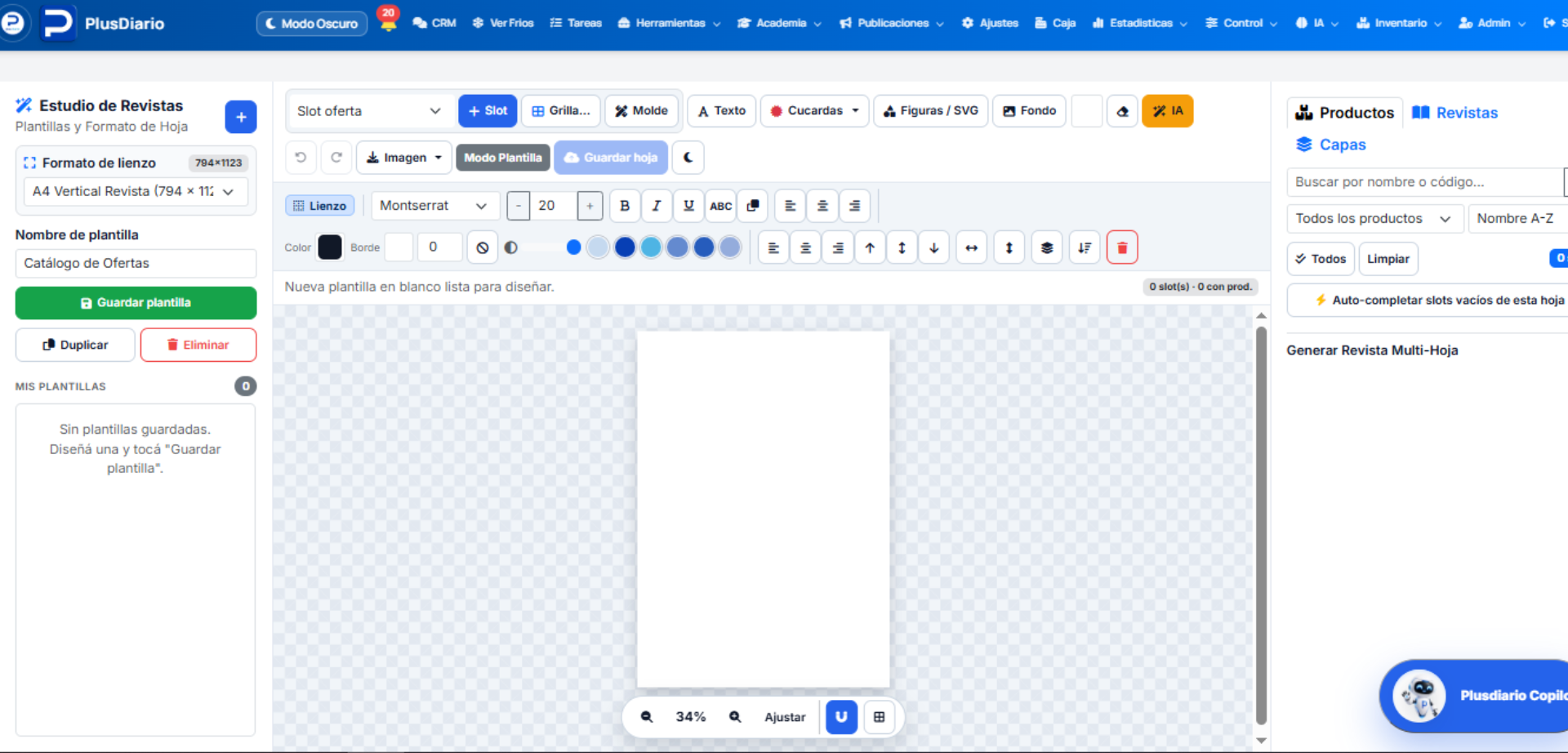1568x753 pixels.
Task: Click the layers stack icon in toolbar
Action: (x=1047, y=247)
